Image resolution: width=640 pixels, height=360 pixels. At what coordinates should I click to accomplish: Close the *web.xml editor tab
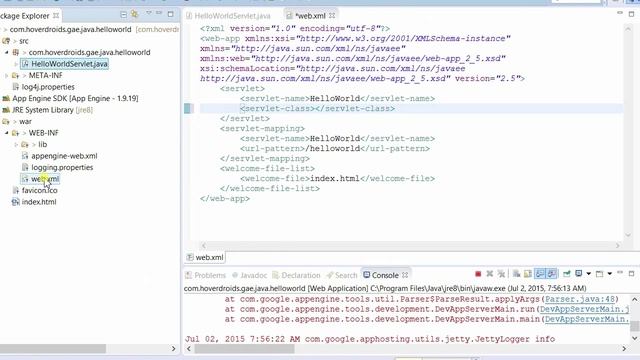[332, 16]
